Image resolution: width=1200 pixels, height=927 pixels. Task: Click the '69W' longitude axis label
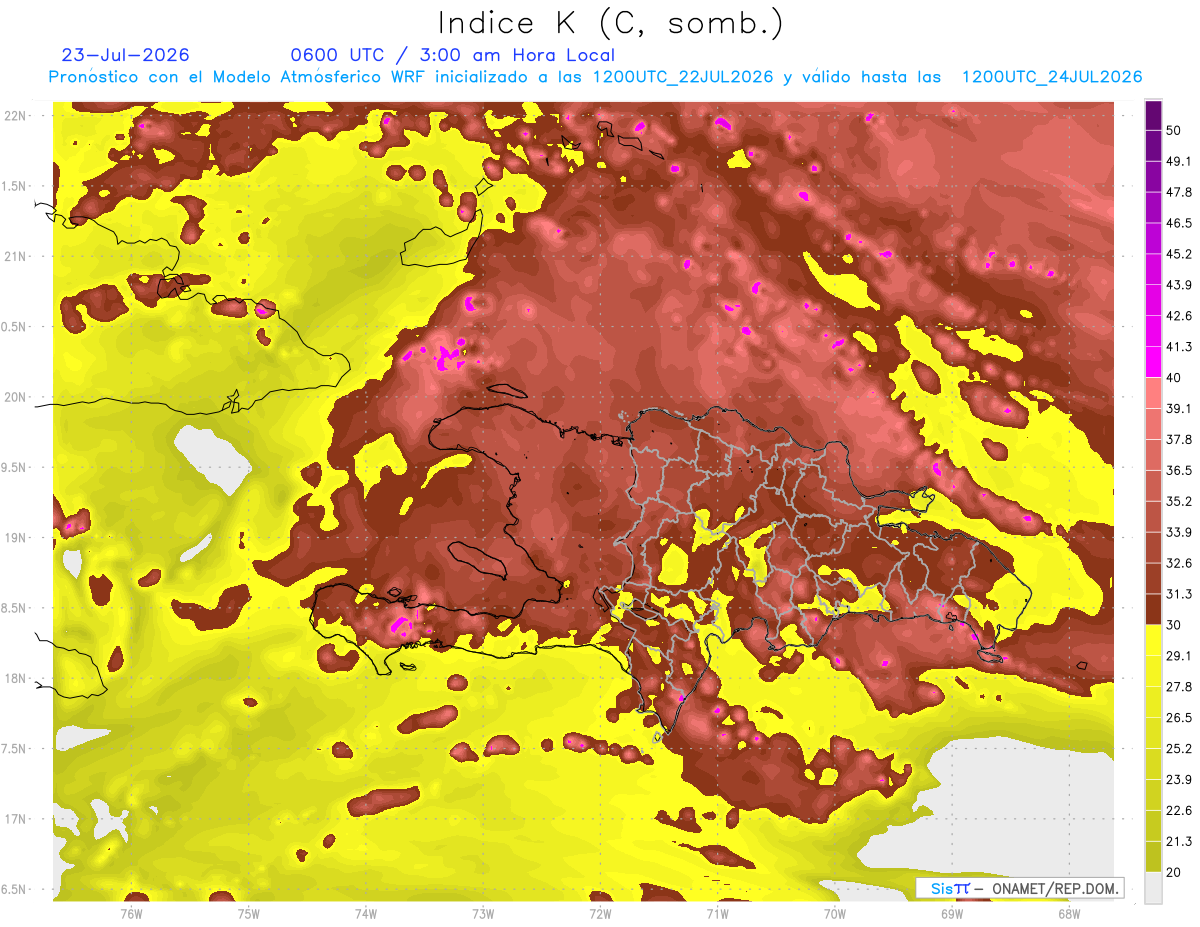tap(951, 914)
